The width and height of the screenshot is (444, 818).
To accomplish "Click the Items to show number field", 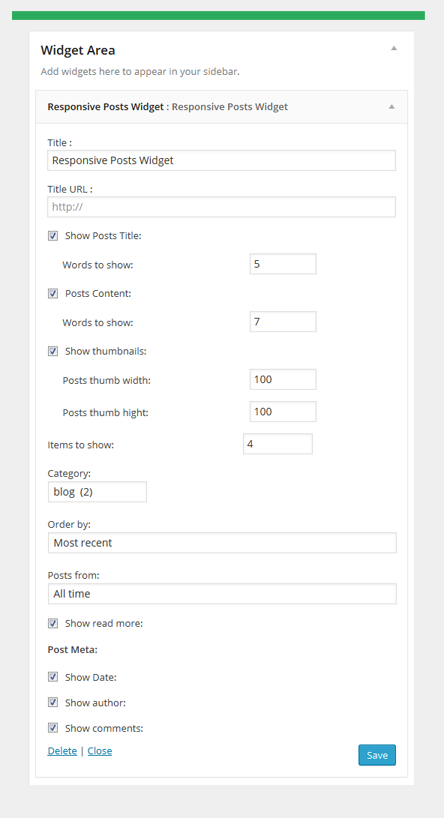I will (278, 443).
